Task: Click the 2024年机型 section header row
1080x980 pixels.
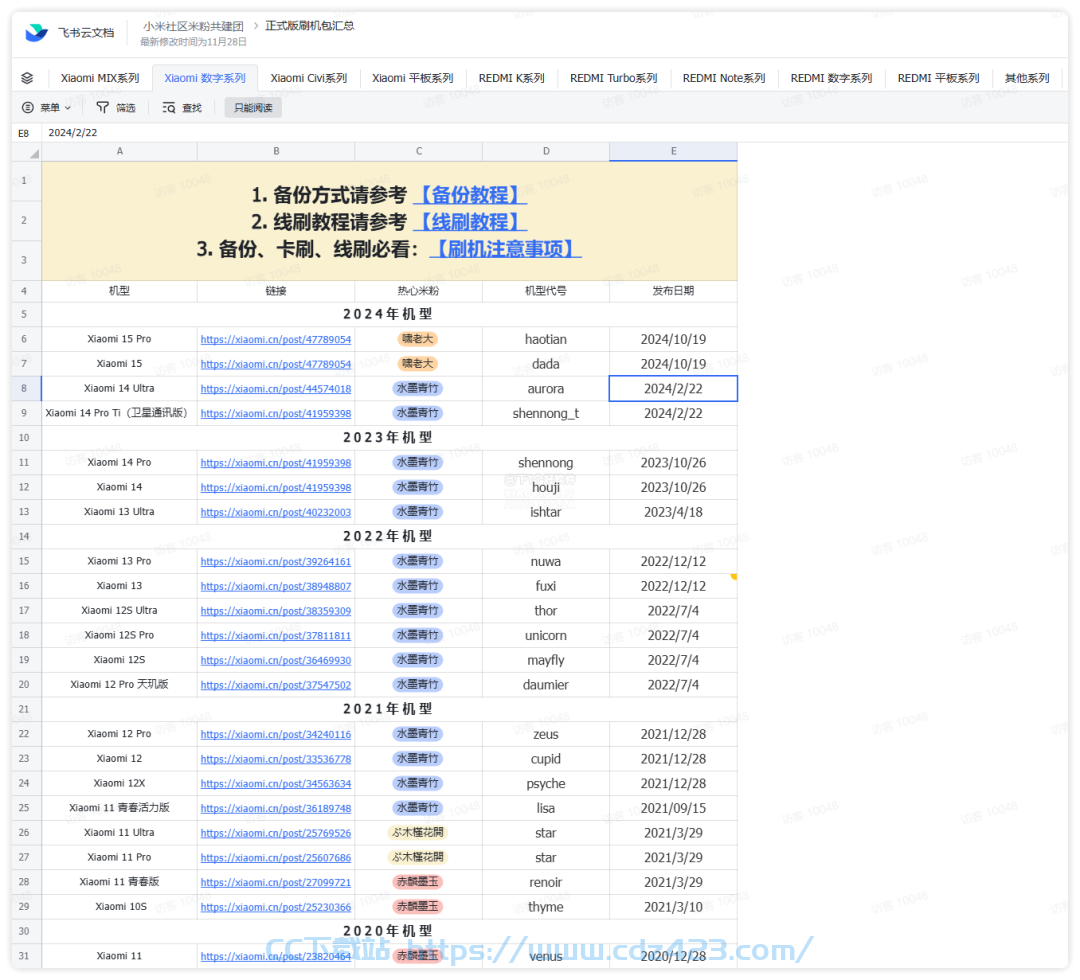Action: (x=389, y=314)
